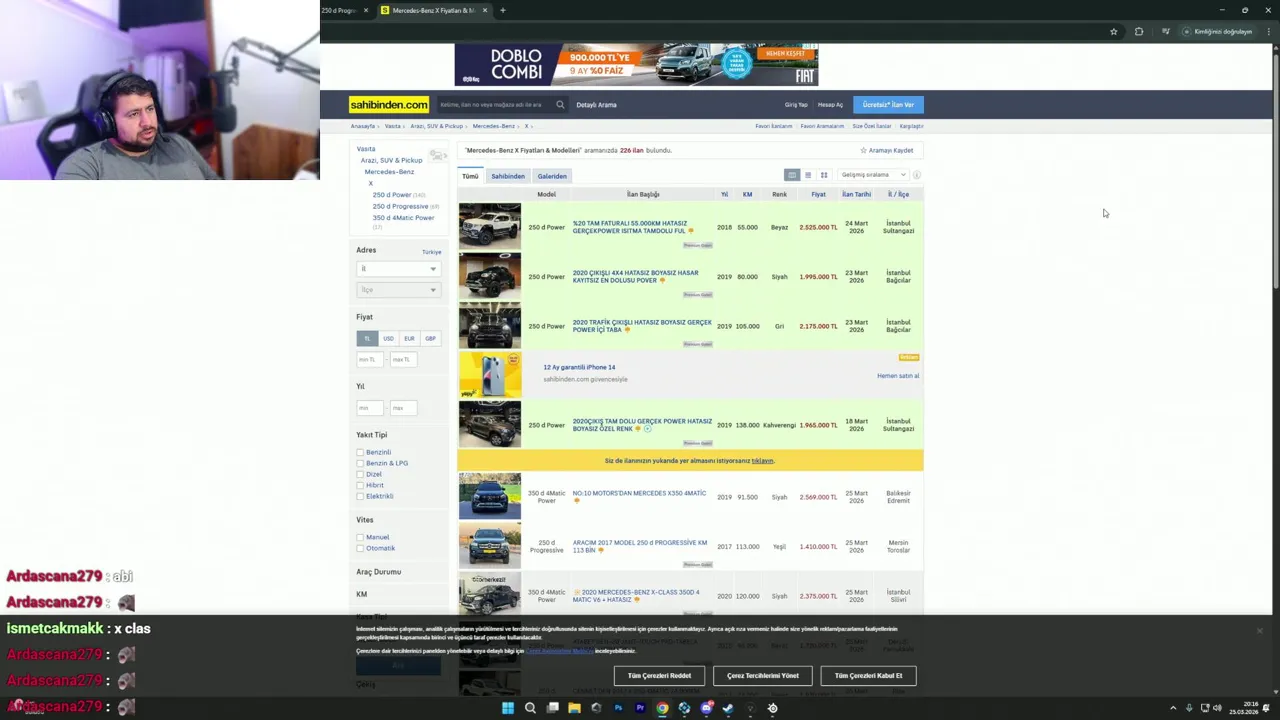Bookmark page with star icon
The image size is (1280, 720).
click(x=1113, y=31)
